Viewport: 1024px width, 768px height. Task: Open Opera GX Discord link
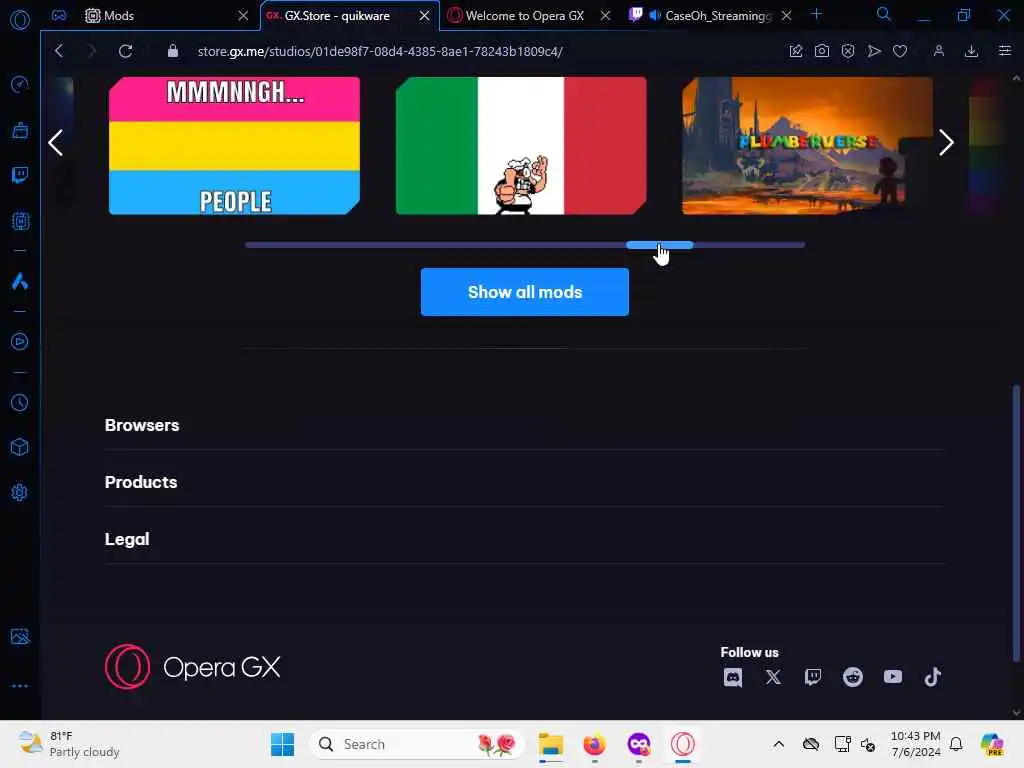[x=733, y=677]
